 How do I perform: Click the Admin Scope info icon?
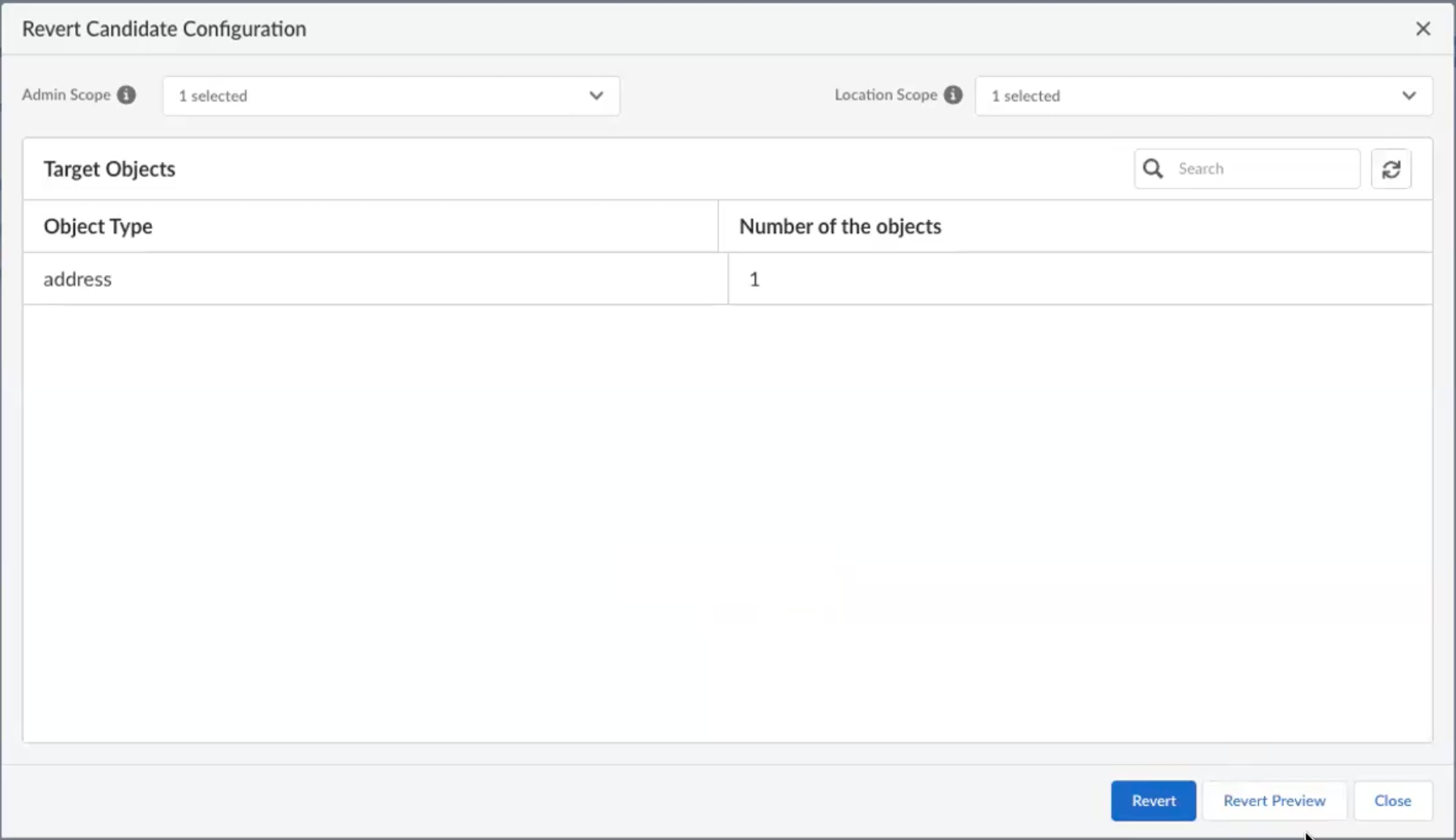pyautogui.click(x=126, y=95)
